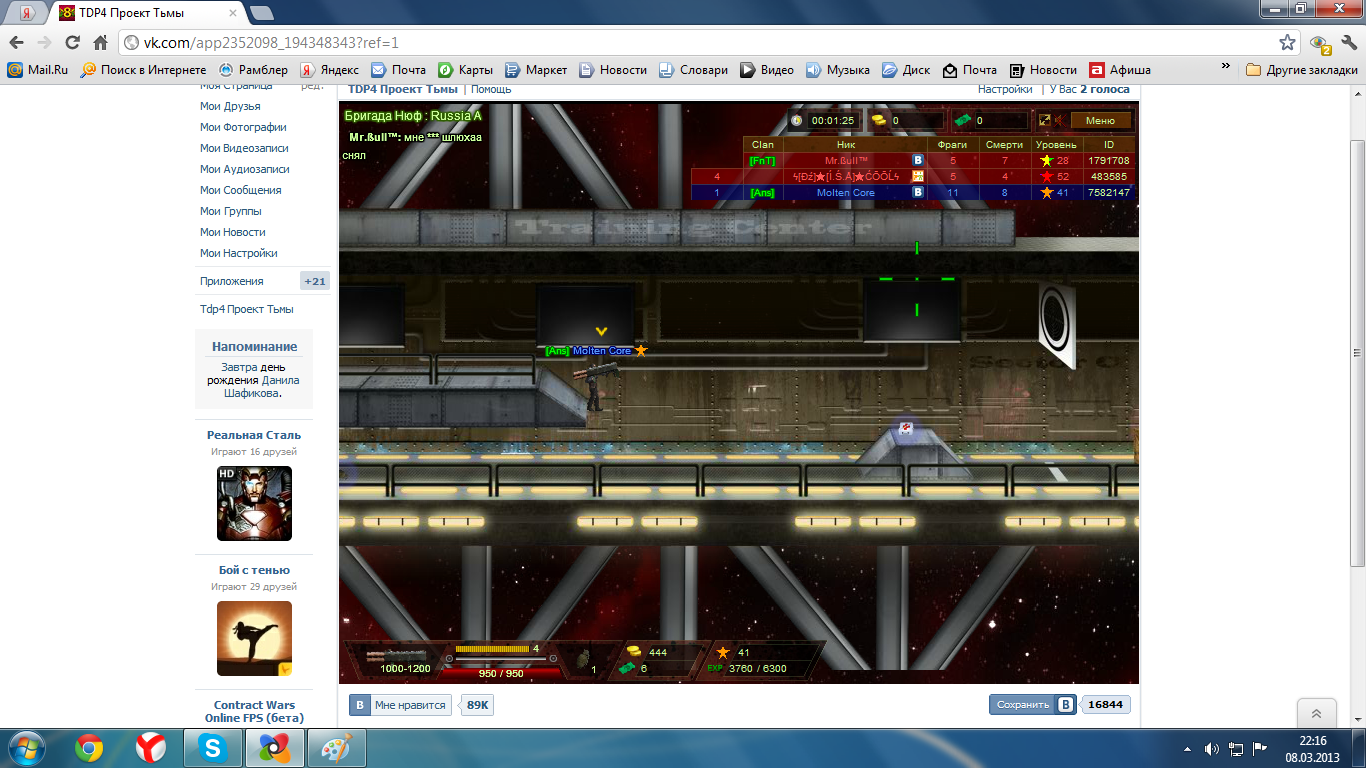This screenshot has height=768, width=1366.
Task: Click the green cash icon in the top HUD
Action: [961, 120]
